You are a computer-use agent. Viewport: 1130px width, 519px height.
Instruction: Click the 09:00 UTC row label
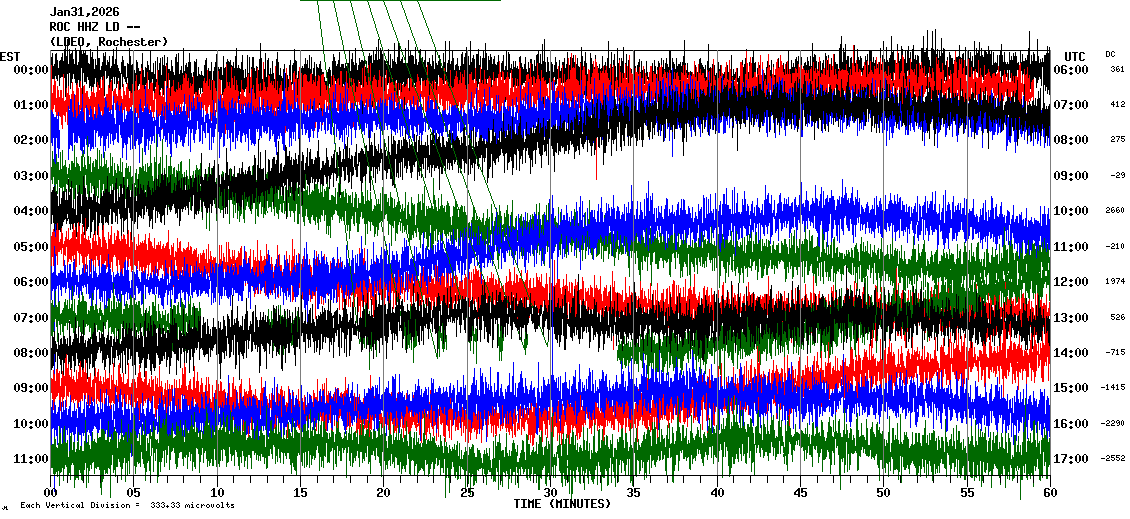pos(1070,176)
